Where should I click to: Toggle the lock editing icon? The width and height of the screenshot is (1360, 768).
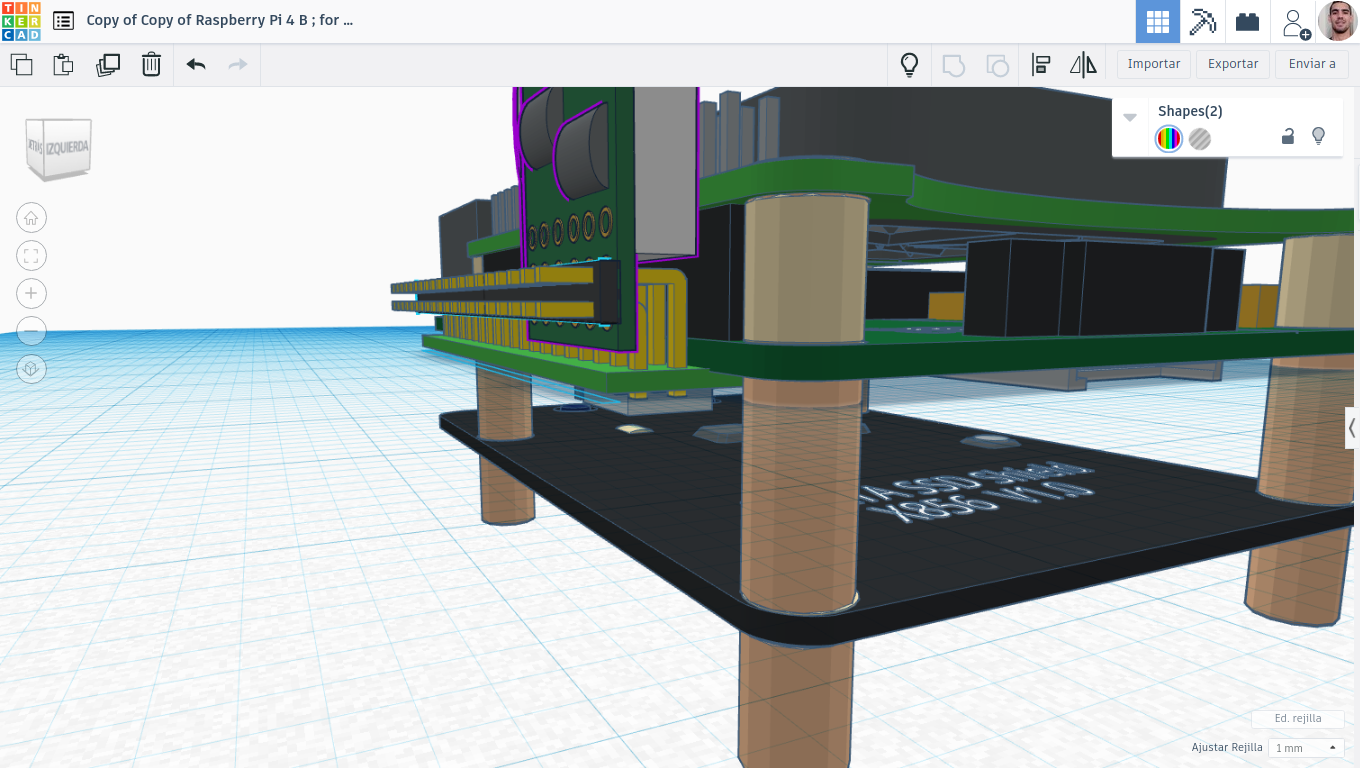coord(1288,137)
